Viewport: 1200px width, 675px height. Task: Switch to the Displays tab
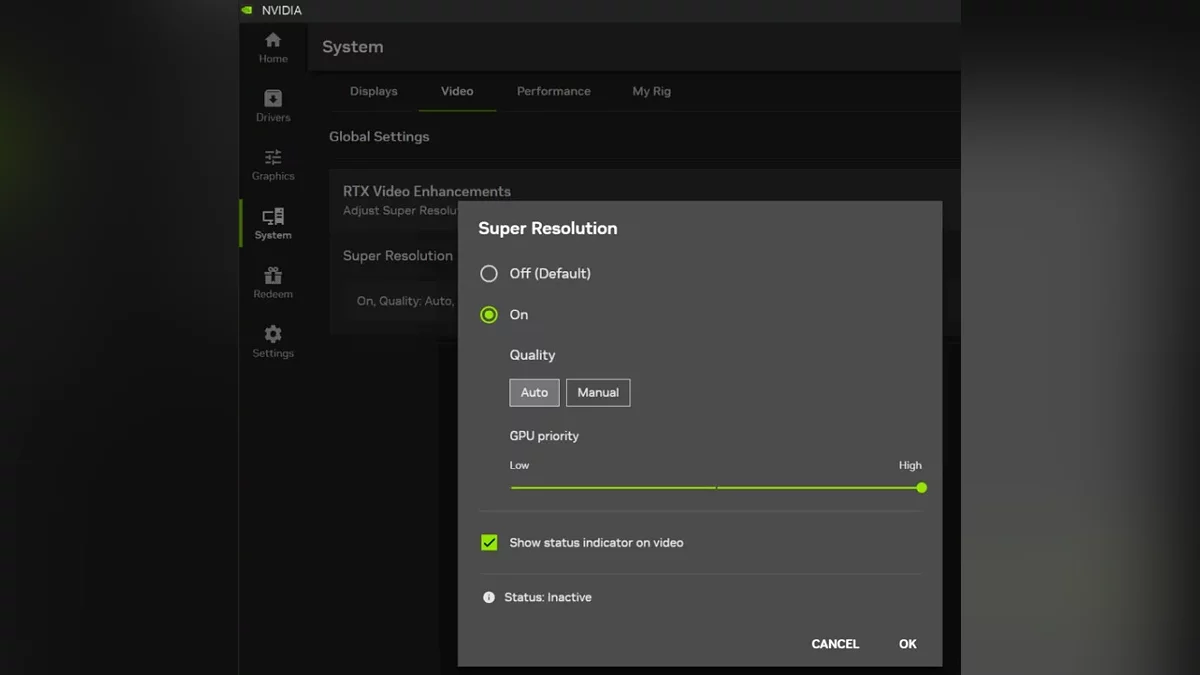click(373, 91)
